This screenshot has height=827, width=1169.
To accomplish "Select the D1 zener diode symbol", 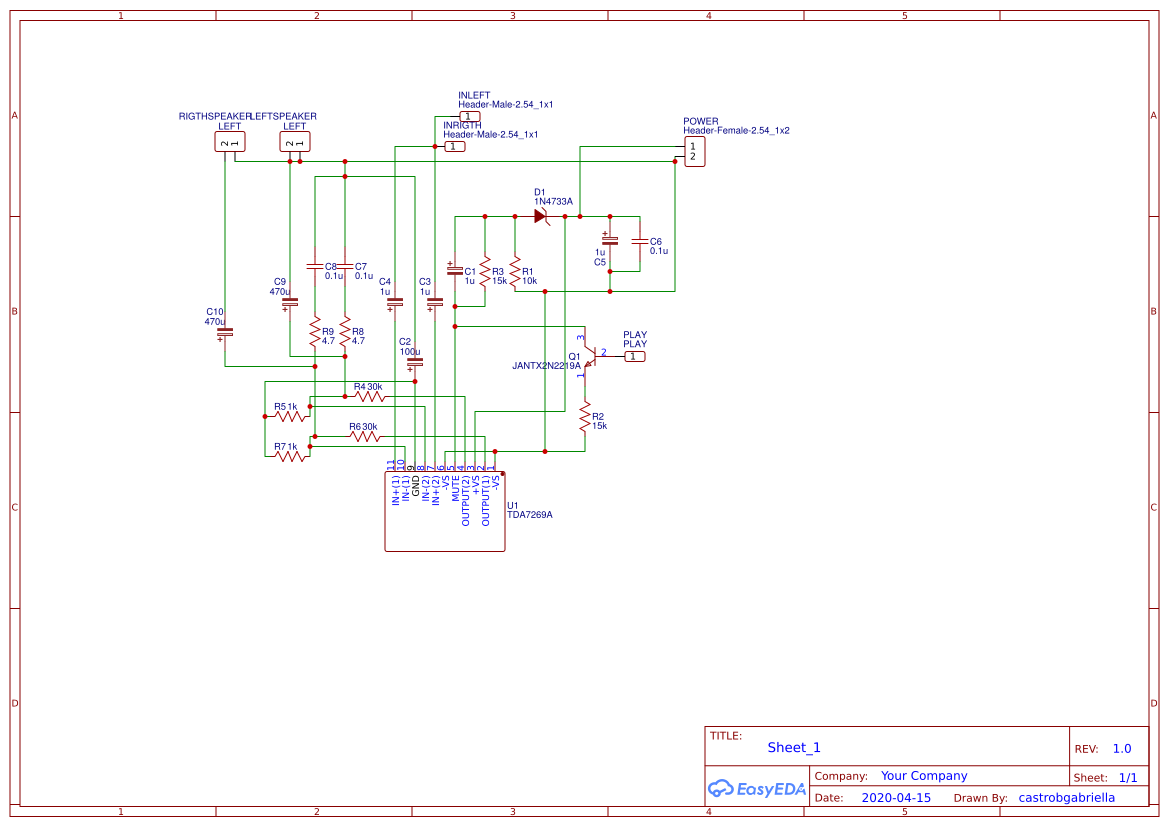I will pyautogui.click(x=541, y=216).
